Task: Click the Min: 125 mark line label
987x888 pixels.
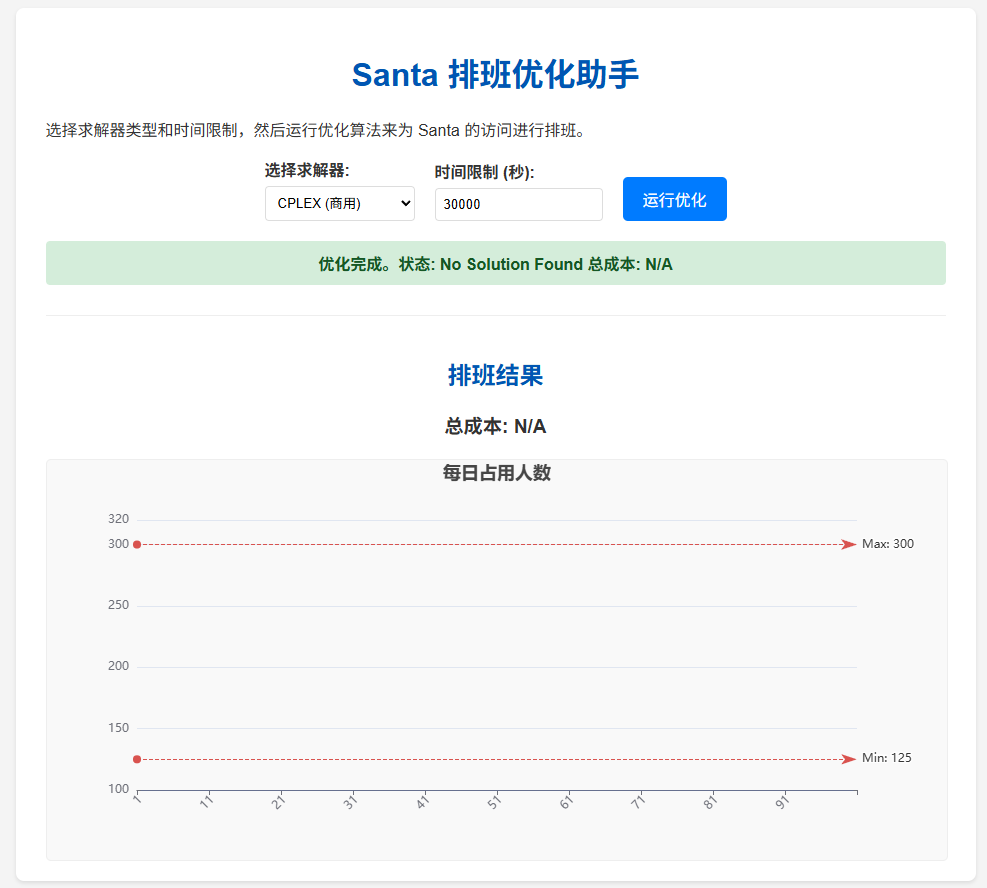Action: click(x=886, y=758)
